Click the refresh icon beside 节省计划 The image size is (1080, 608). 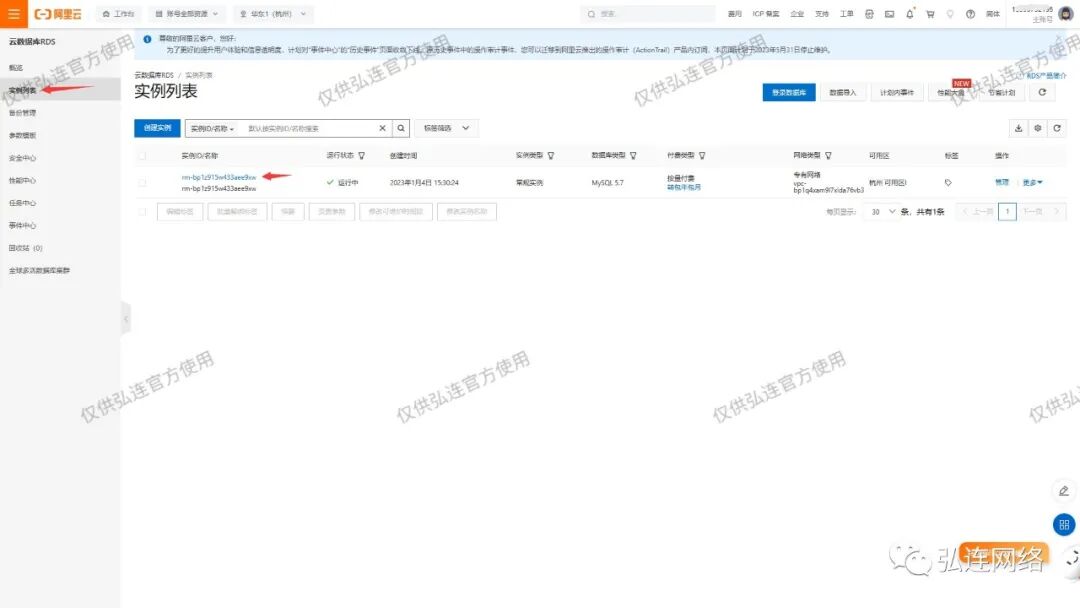pyautogui.click(x=1042, y=92)
